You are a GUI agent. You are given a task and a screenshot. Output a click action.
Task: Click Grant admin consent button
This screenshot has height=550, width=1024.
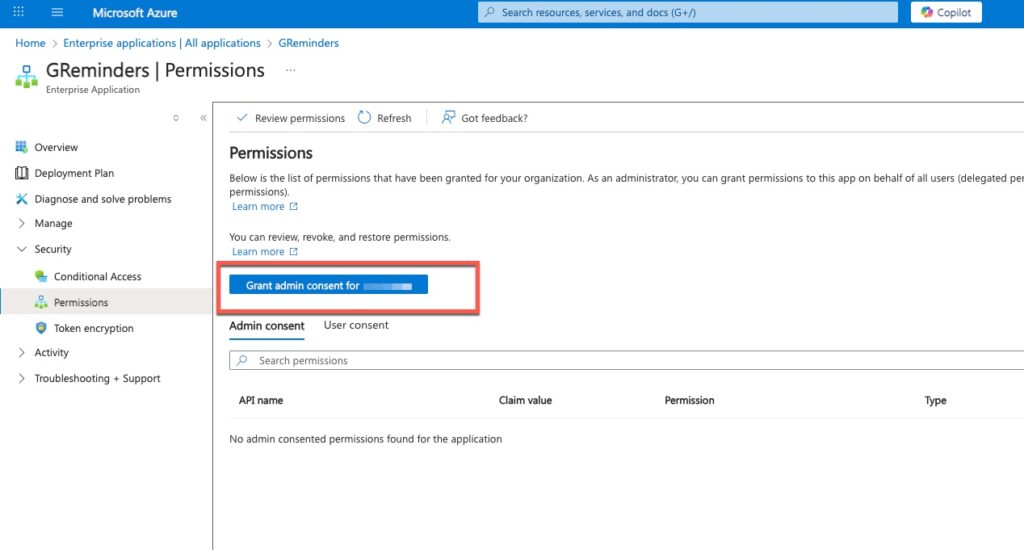tap(328, 285)
